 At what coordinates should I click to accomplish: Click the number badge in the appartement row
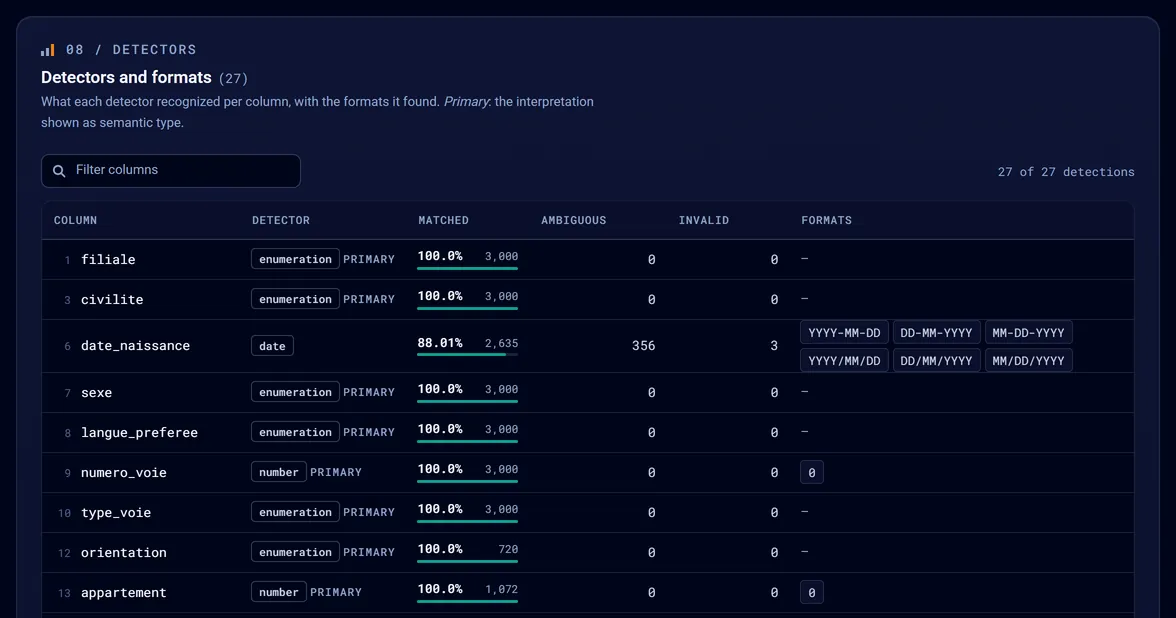[x=279, y=592]
